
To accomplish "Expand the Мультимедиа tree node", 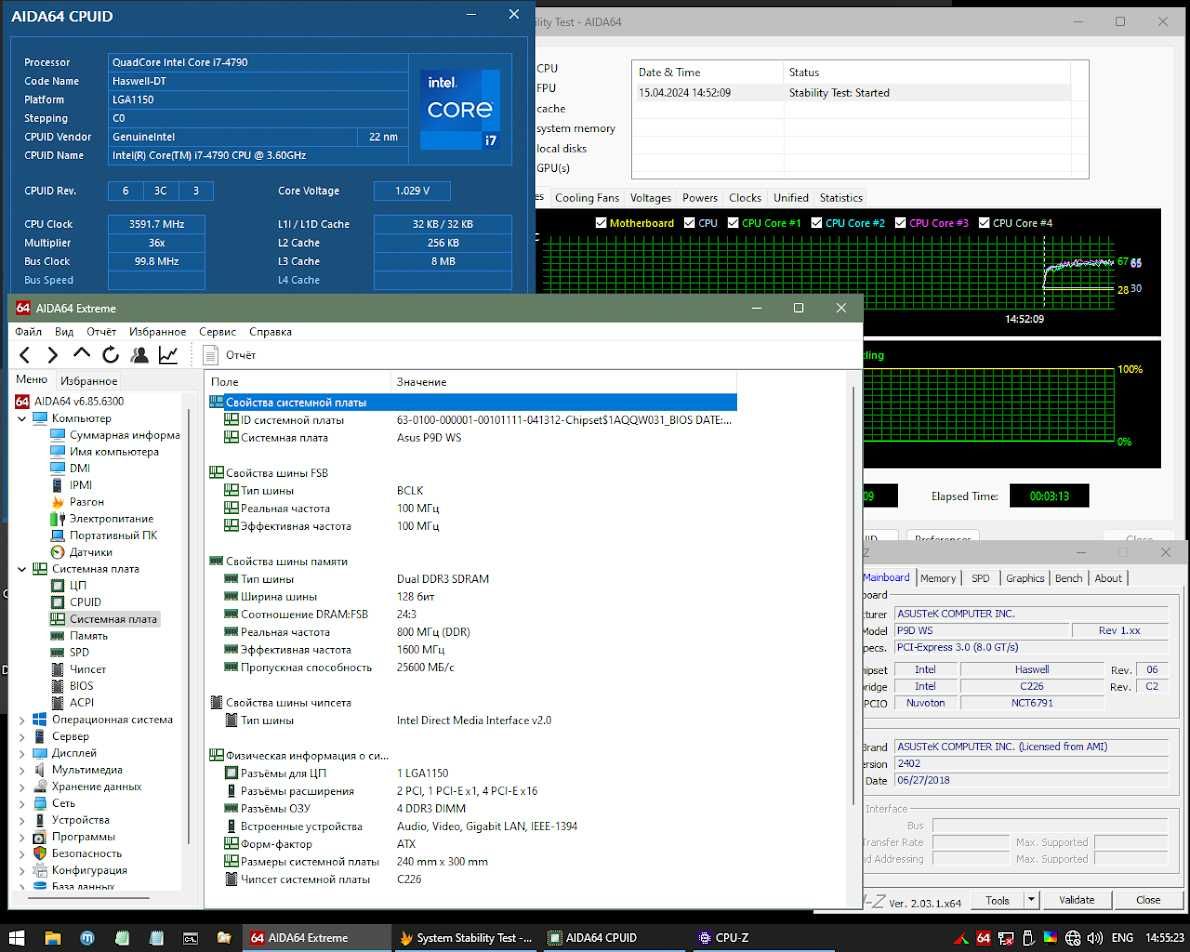I will point(21,770).
